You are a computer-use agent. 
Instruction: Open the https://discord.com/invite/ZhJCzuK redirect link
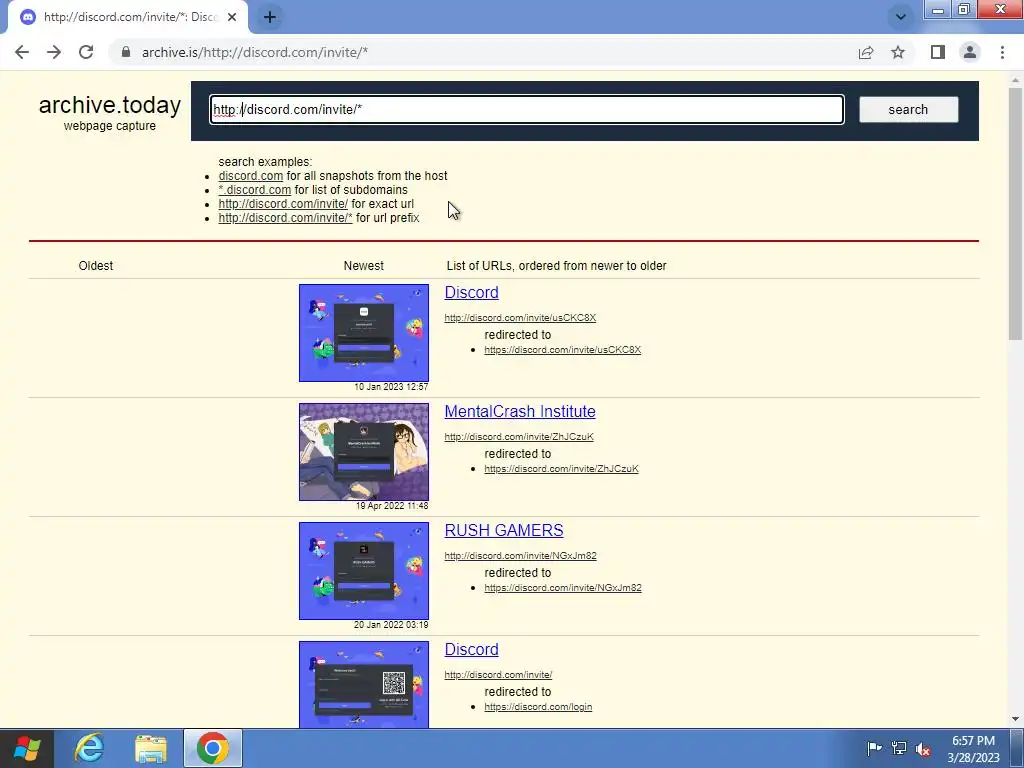[x=562, y=469]
